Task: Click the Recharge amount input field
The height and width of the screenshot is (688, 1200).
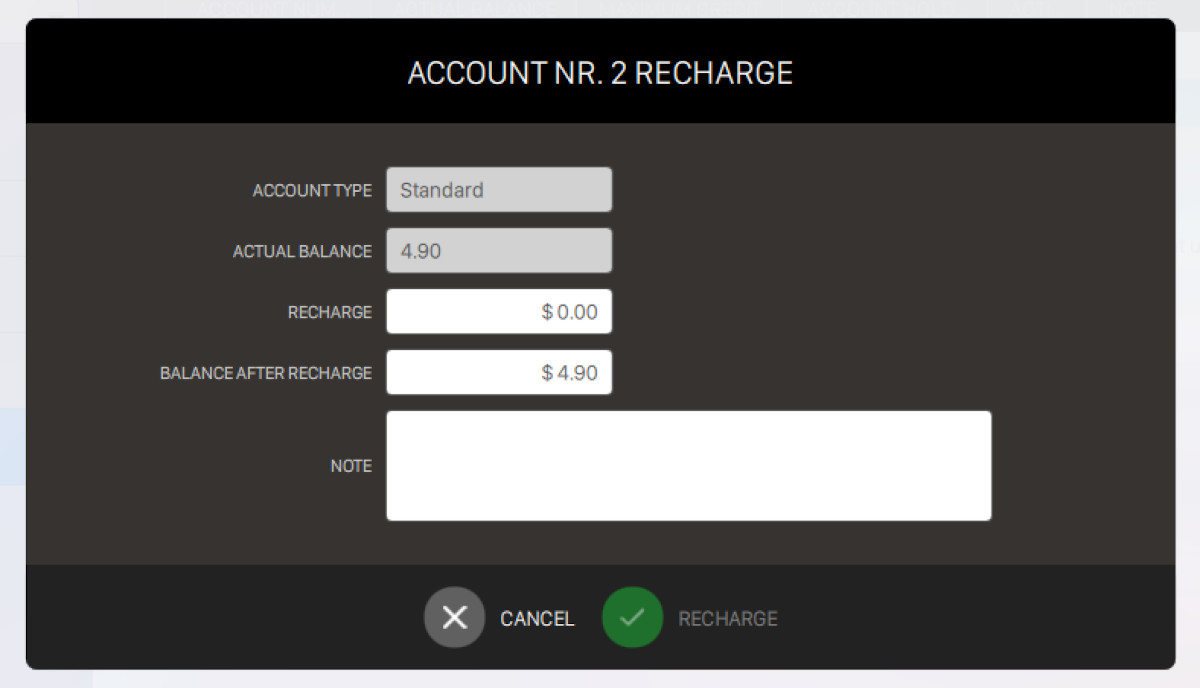Action: 499,312
